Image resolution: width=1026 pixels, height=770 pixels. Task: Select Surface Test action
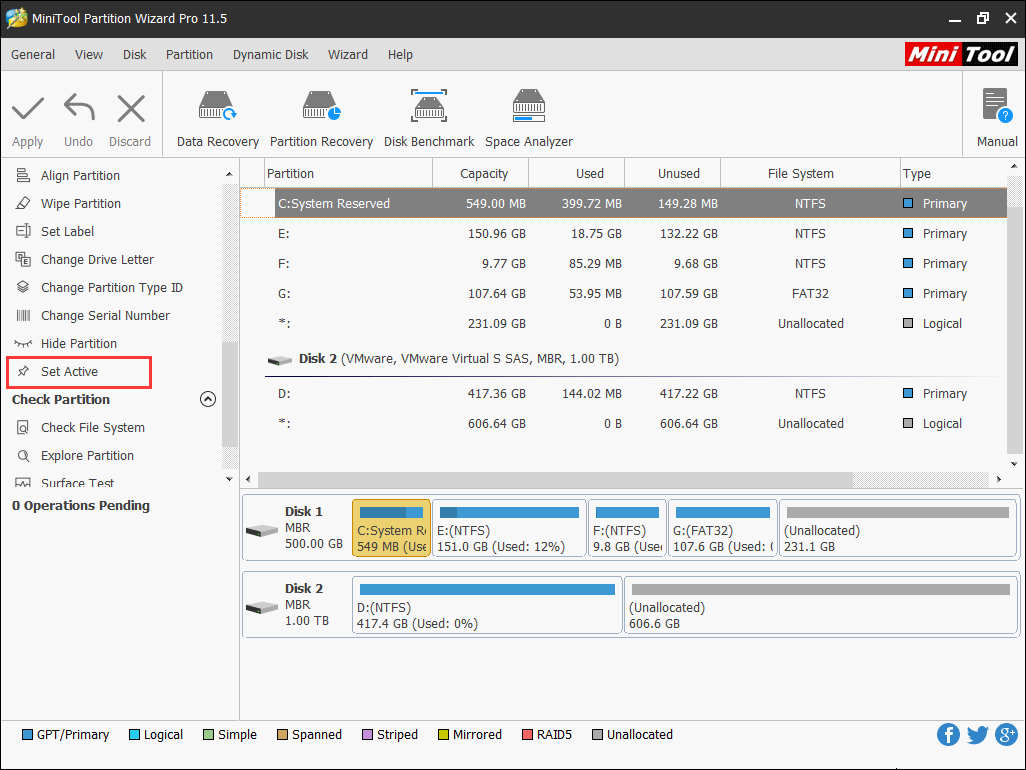point(77,483)
